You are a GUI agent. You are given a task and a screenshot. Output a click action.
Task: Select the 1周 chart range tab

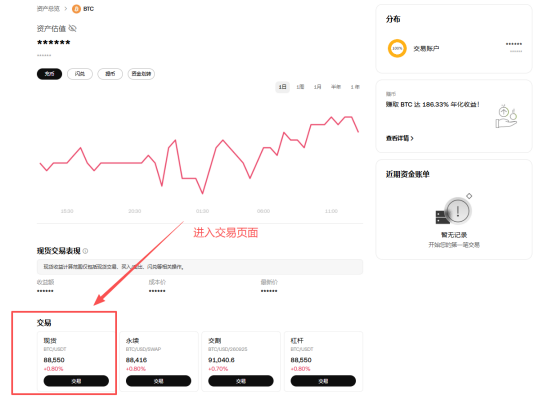pyautogui.click(x=300, y=87)
